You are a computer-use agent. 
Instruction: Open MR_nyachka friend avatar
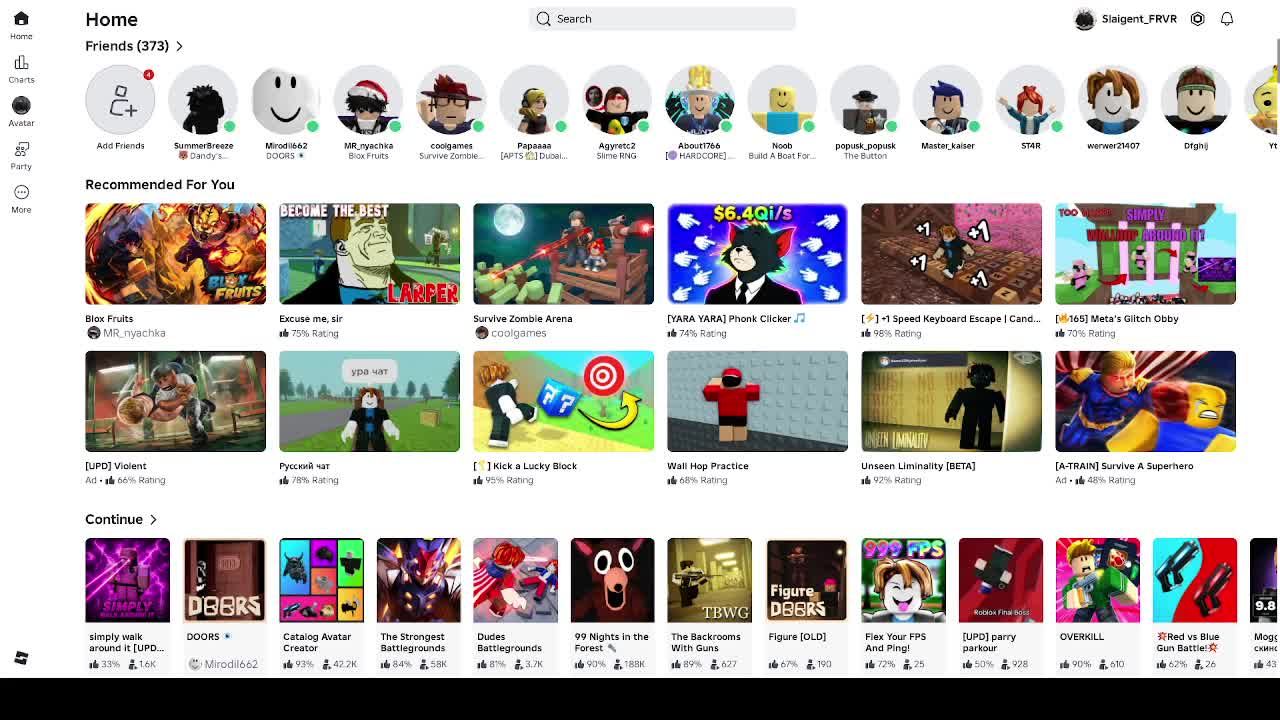tap(368, 100)
